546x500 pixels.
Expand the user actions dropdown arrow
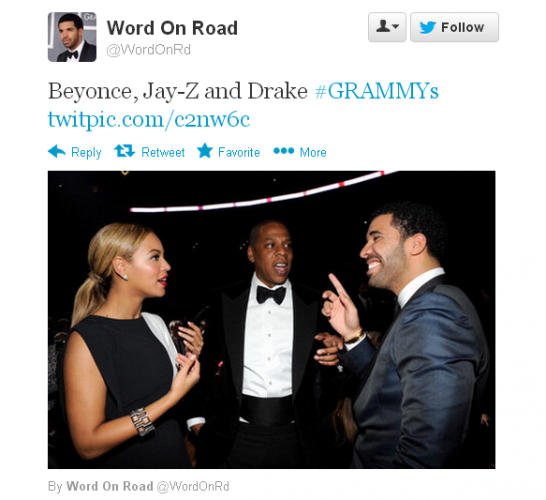(x=395, y=26)
